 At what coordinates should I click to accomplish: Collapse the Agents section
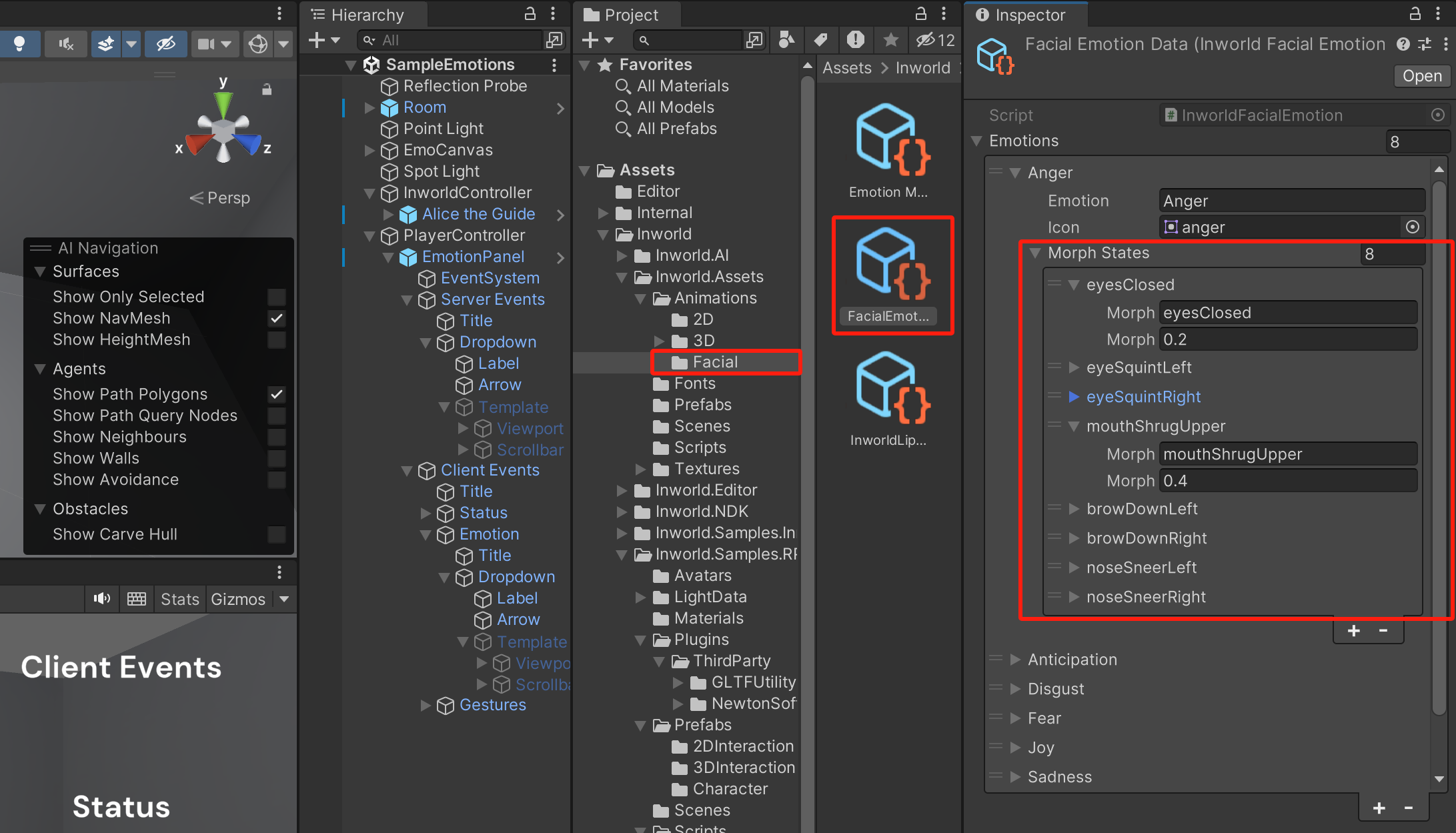[x=40, y=369]
